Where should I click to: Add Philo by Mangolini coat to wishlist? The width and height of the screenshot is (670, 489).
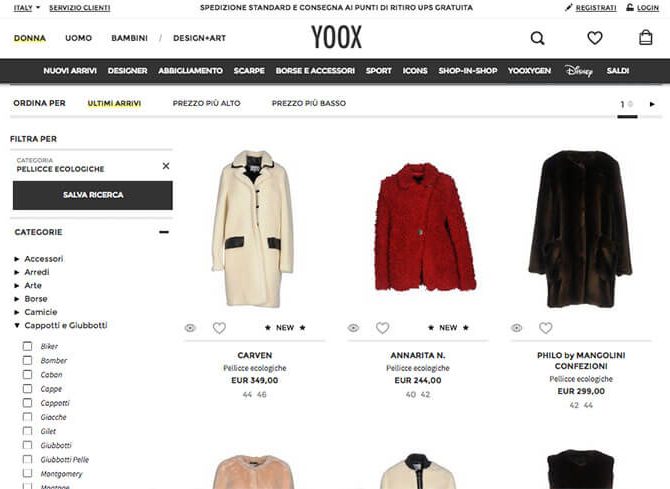coord(546,328)
